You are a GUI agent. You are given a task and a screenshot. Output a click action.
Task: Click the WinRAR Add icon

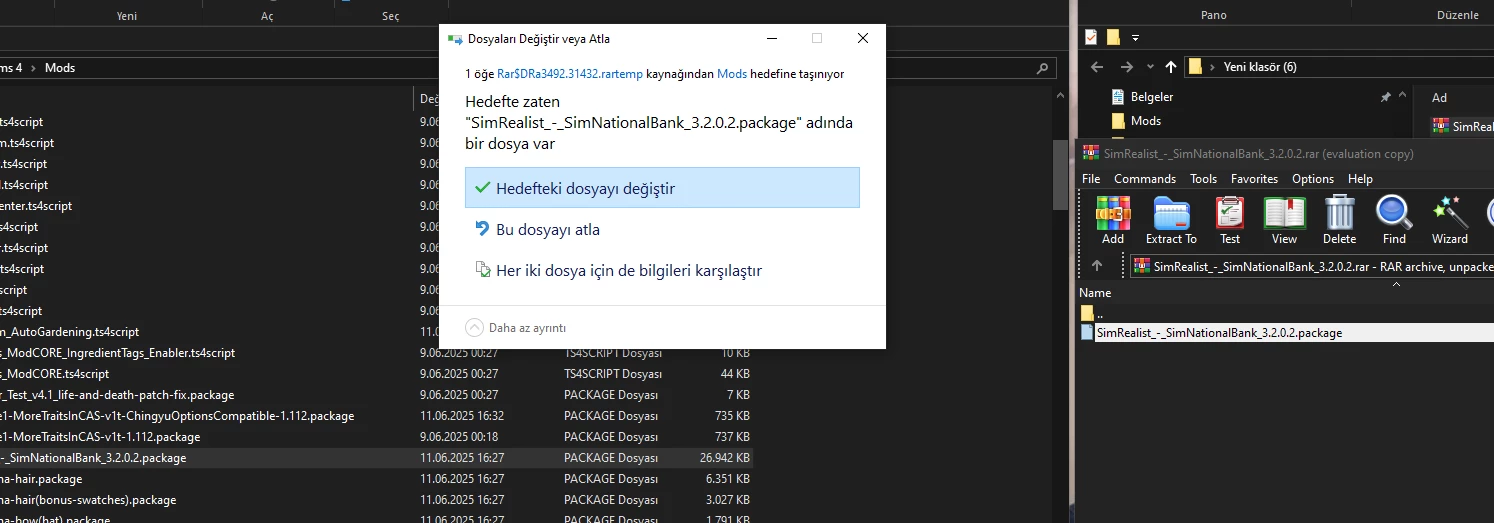(x=1113, y=219)
